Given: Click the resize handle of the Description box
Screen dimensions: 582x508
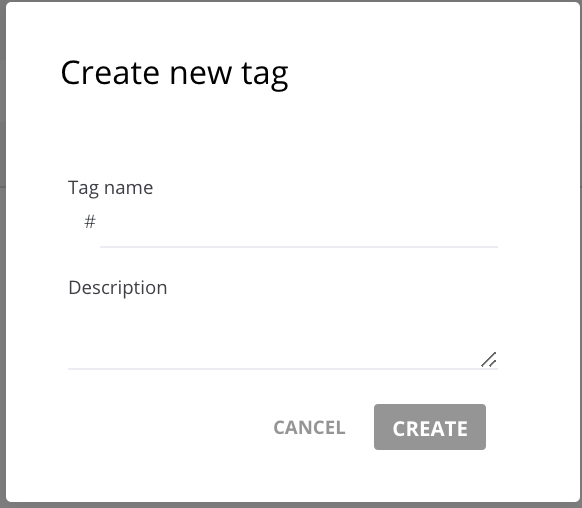Looking at the screenshot, I should (x=488, y=360).
